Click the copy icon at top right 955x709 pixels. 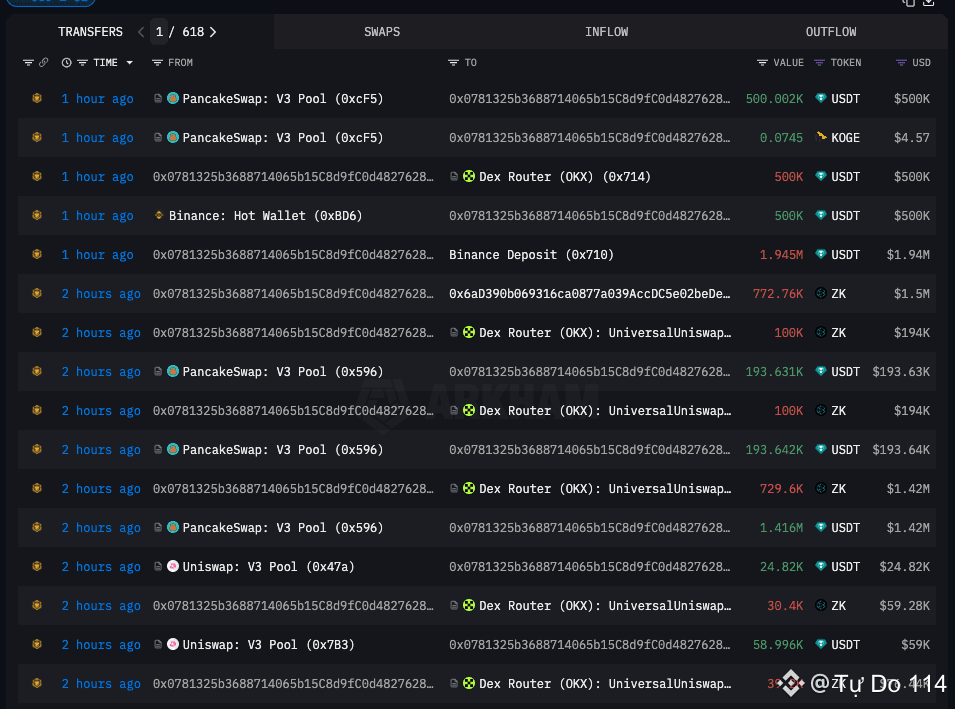(x=909, y=2)
